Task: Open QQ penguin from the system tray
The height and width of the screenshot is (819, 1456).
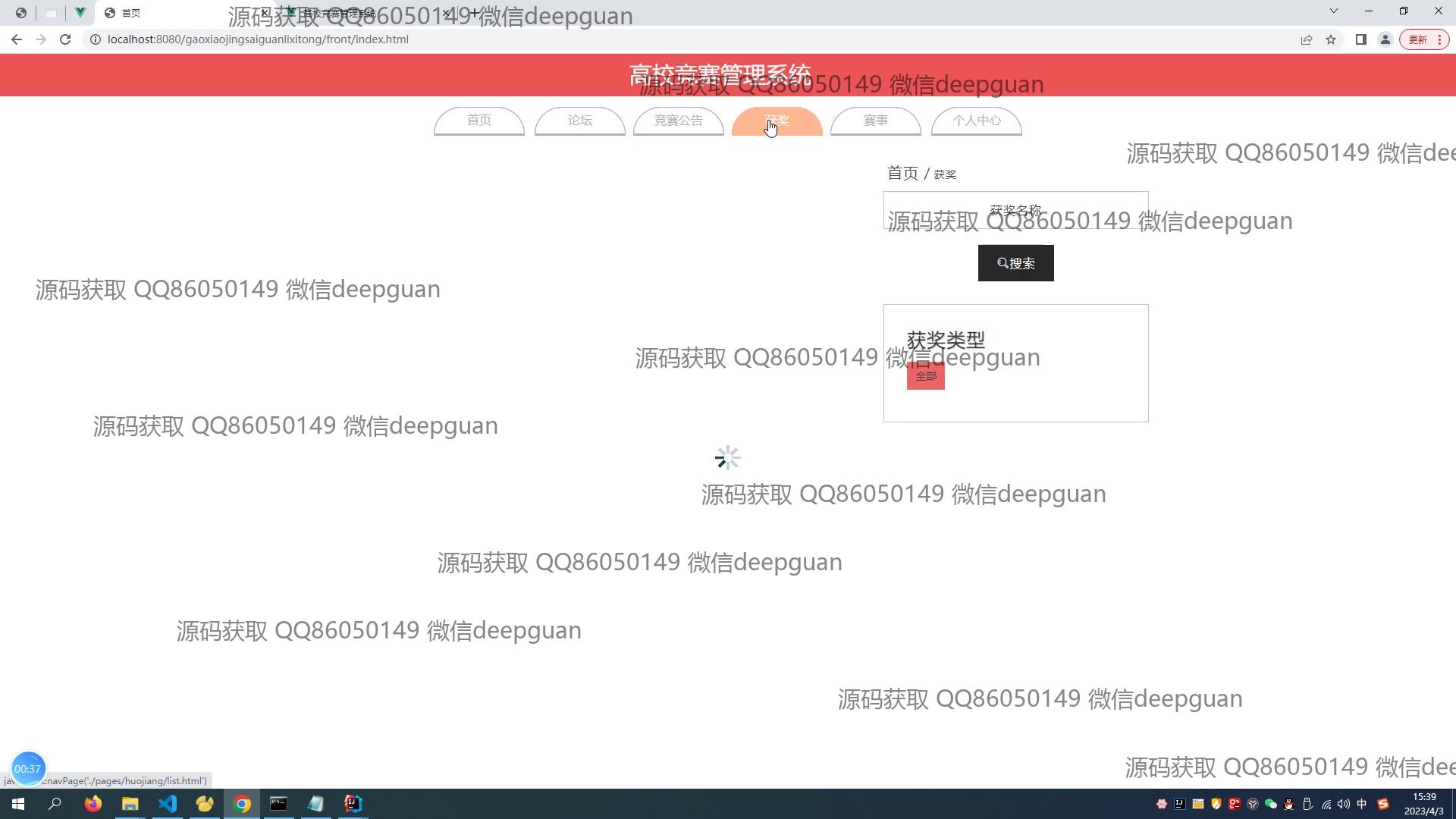Action: coord(1289,804)
